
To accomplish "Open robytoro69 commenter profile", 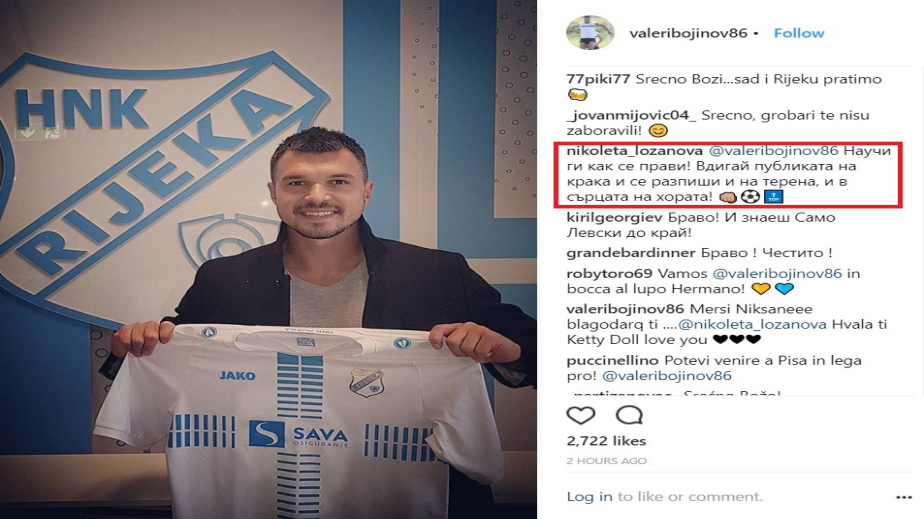I will coord(609,273).
